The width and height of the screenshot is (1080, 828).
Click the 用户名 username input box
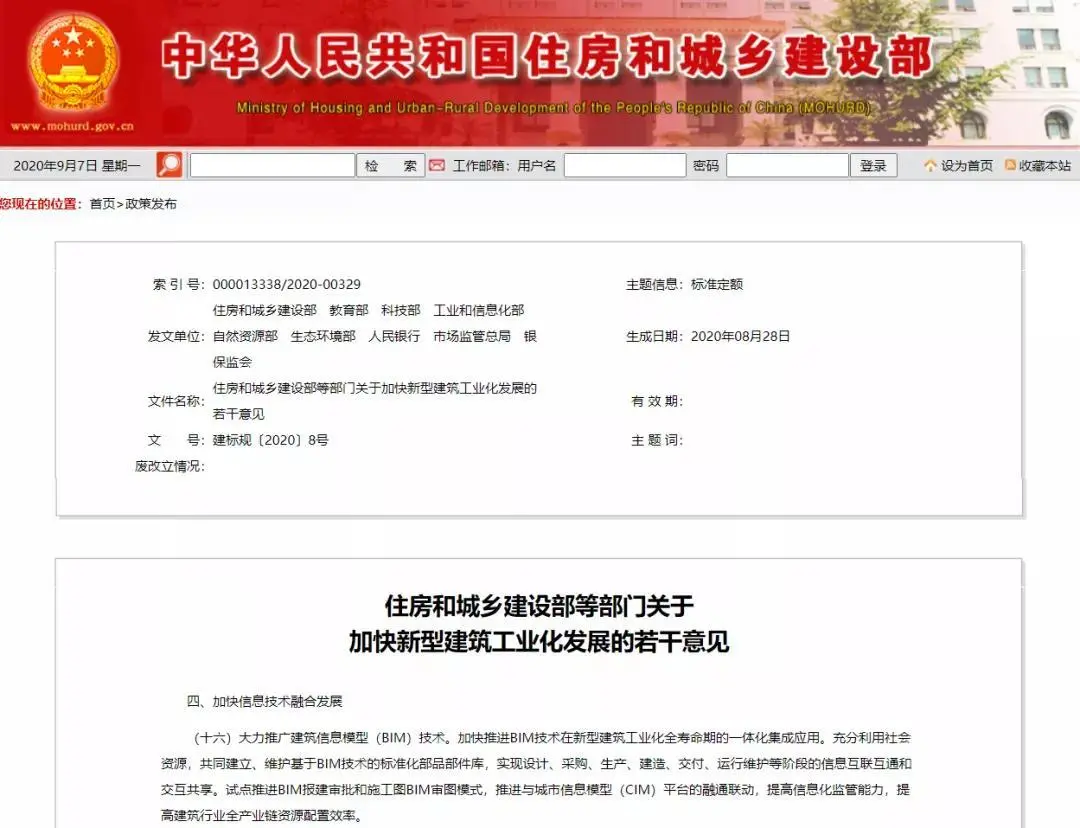tap(625, 163)
